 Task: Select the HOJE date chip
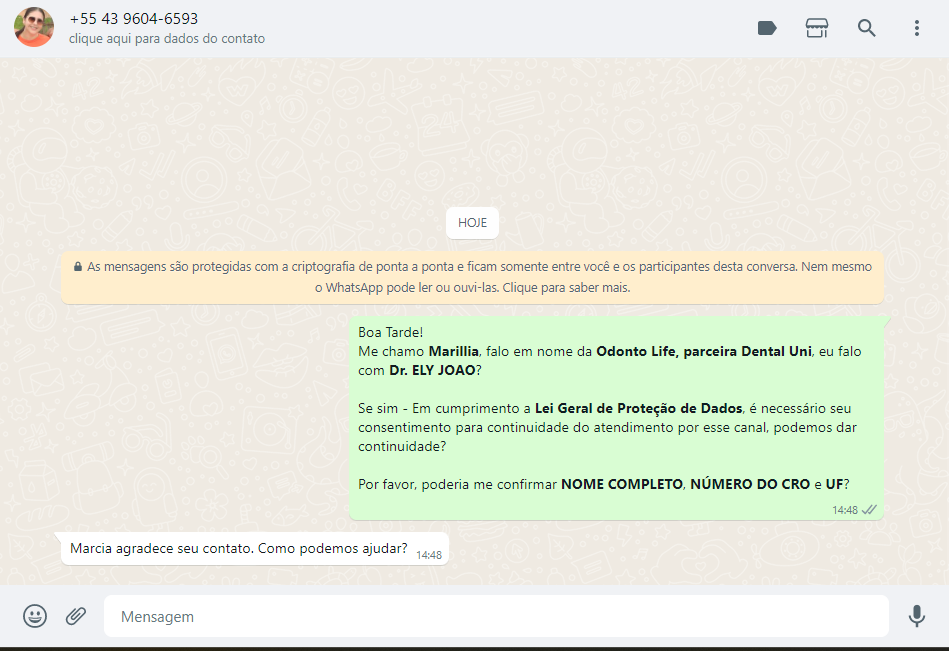(x=472, y=223)
